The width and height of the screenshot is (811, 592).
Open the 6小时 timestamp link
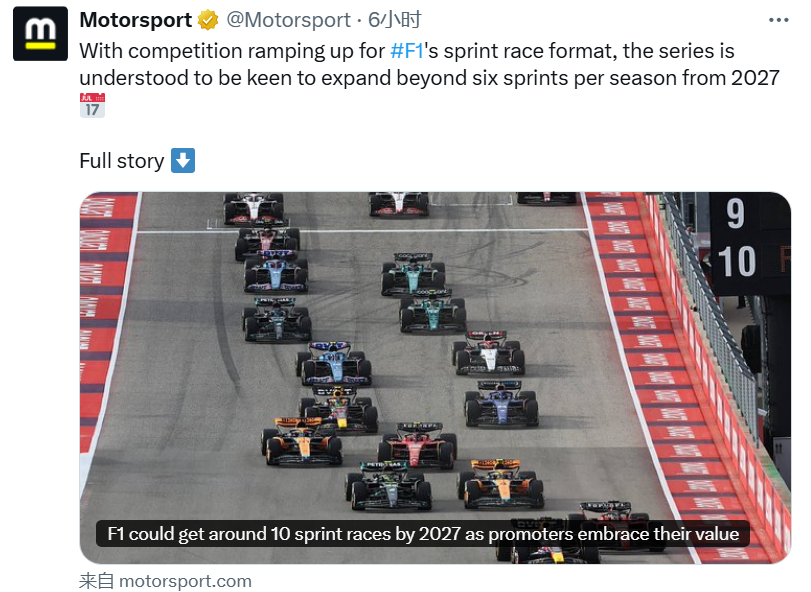395,20
